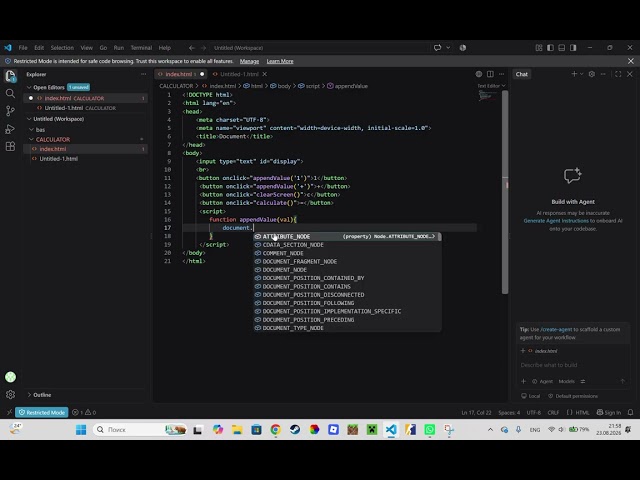640x480 pixels.
Task: Dismiss the Restricted Mode banner
Action: click(631, 61)
